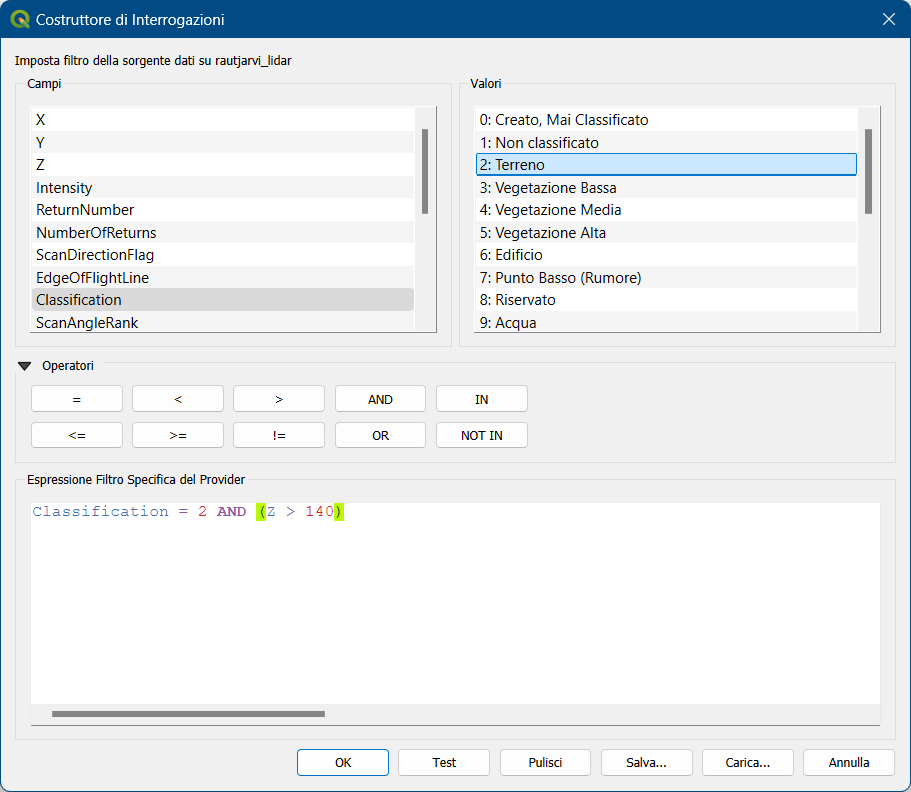The image size is (911, 792).
Task: Choose value 0: Creato, Mai Classificato
Action: [x=666, y=120]
